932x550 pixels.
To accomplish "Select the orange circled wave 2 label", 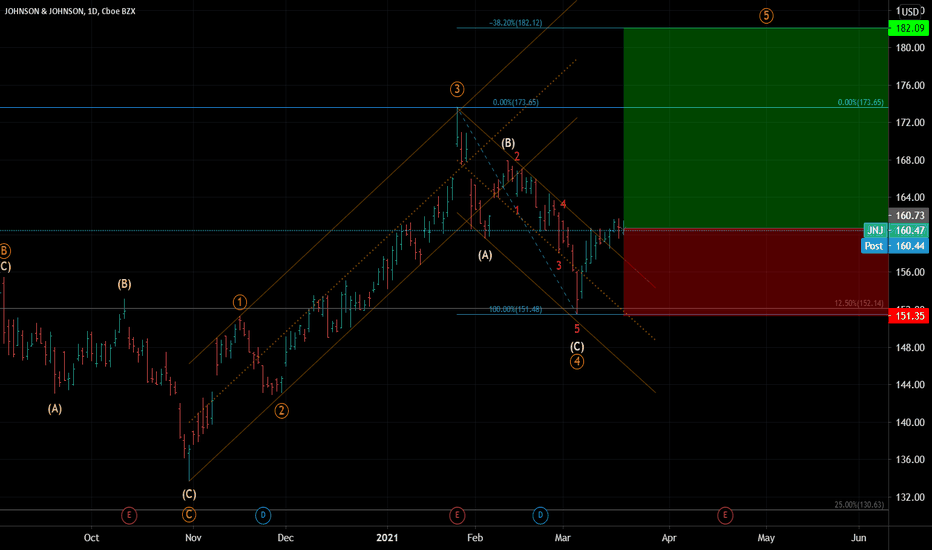I will point(281,411).
